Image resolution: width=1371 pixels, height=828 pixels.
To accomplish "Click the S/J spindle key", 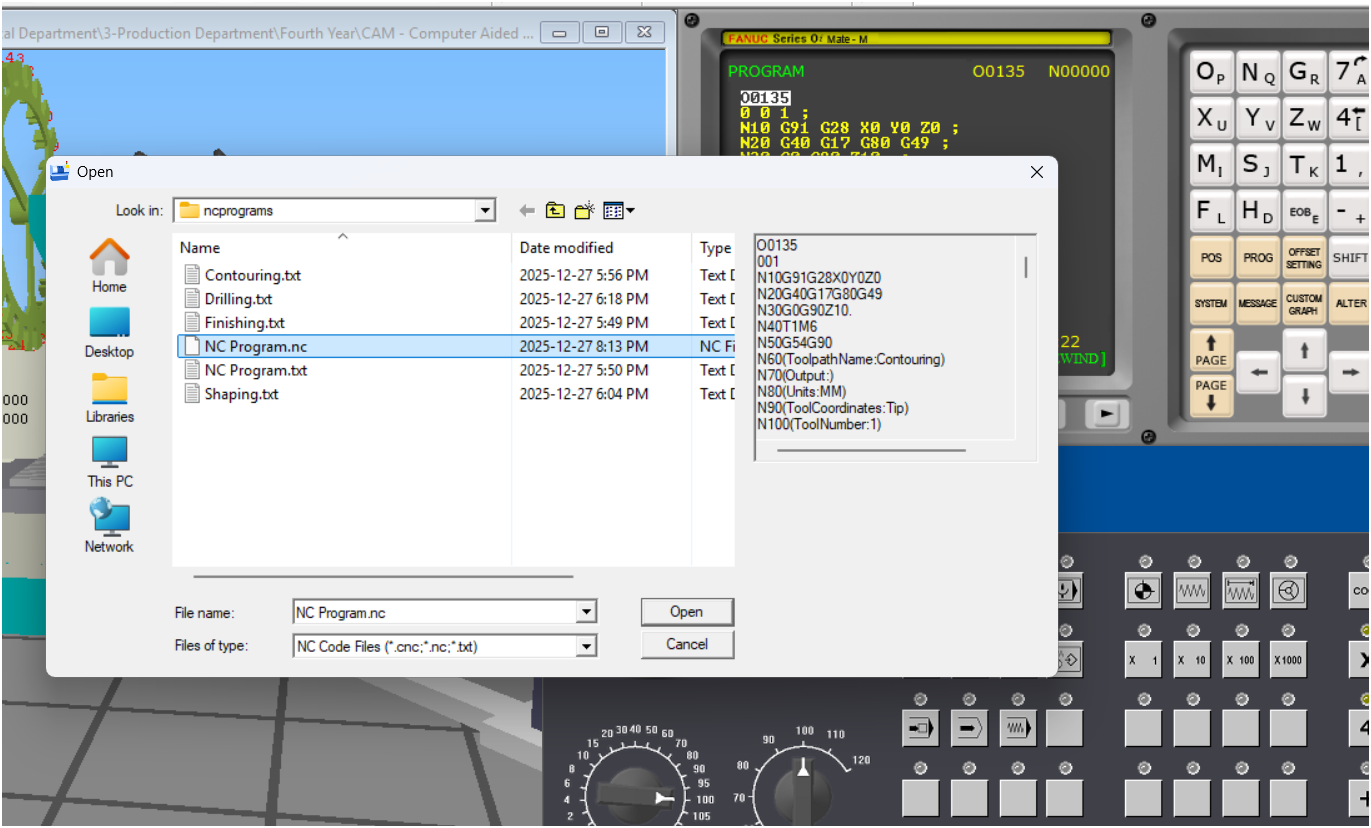I will (x=1258, y=165).
